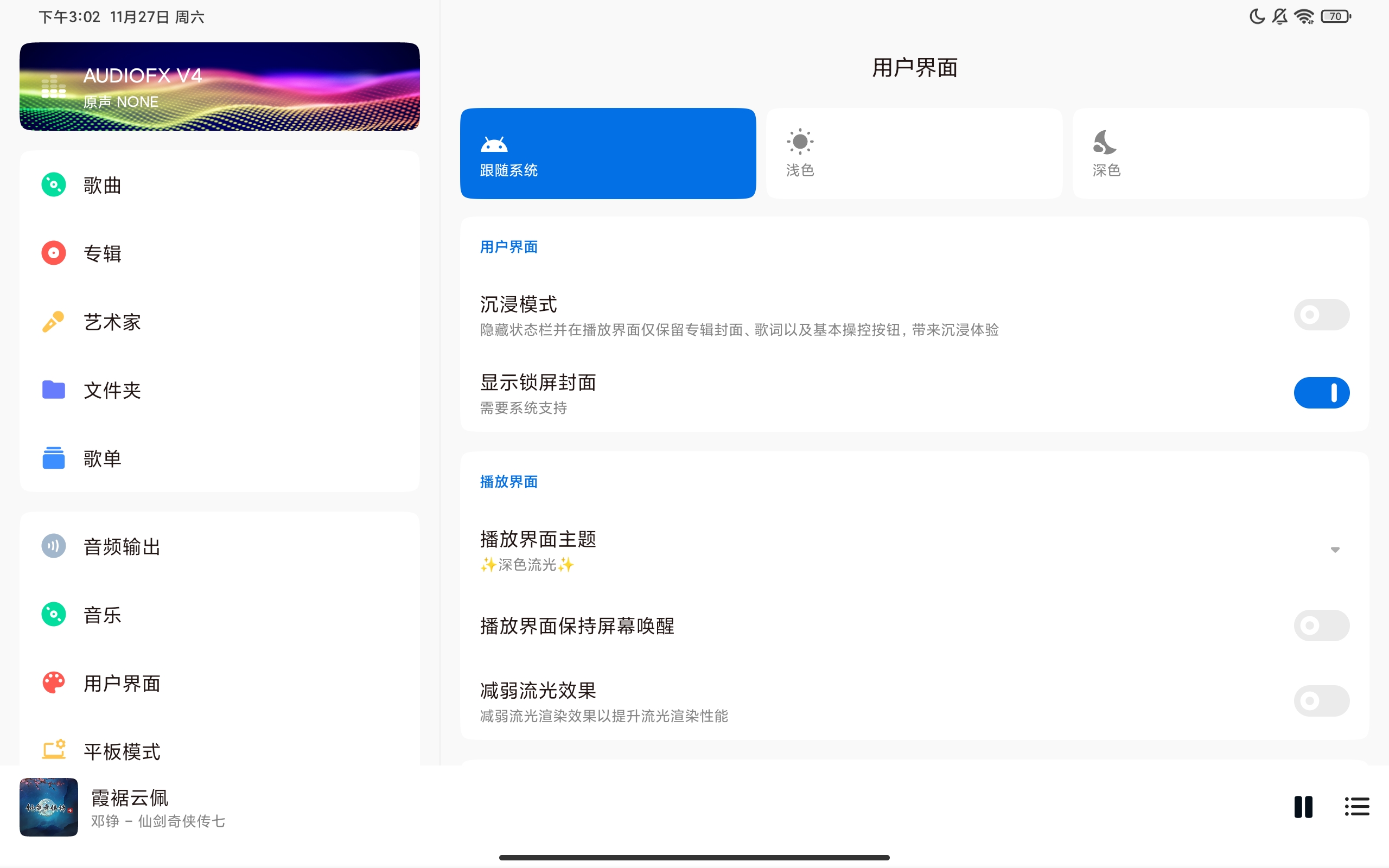Select the 歌曲 (Songs) sidebar icon
This screenshot has width=1389, height=868.
(53, 184)
